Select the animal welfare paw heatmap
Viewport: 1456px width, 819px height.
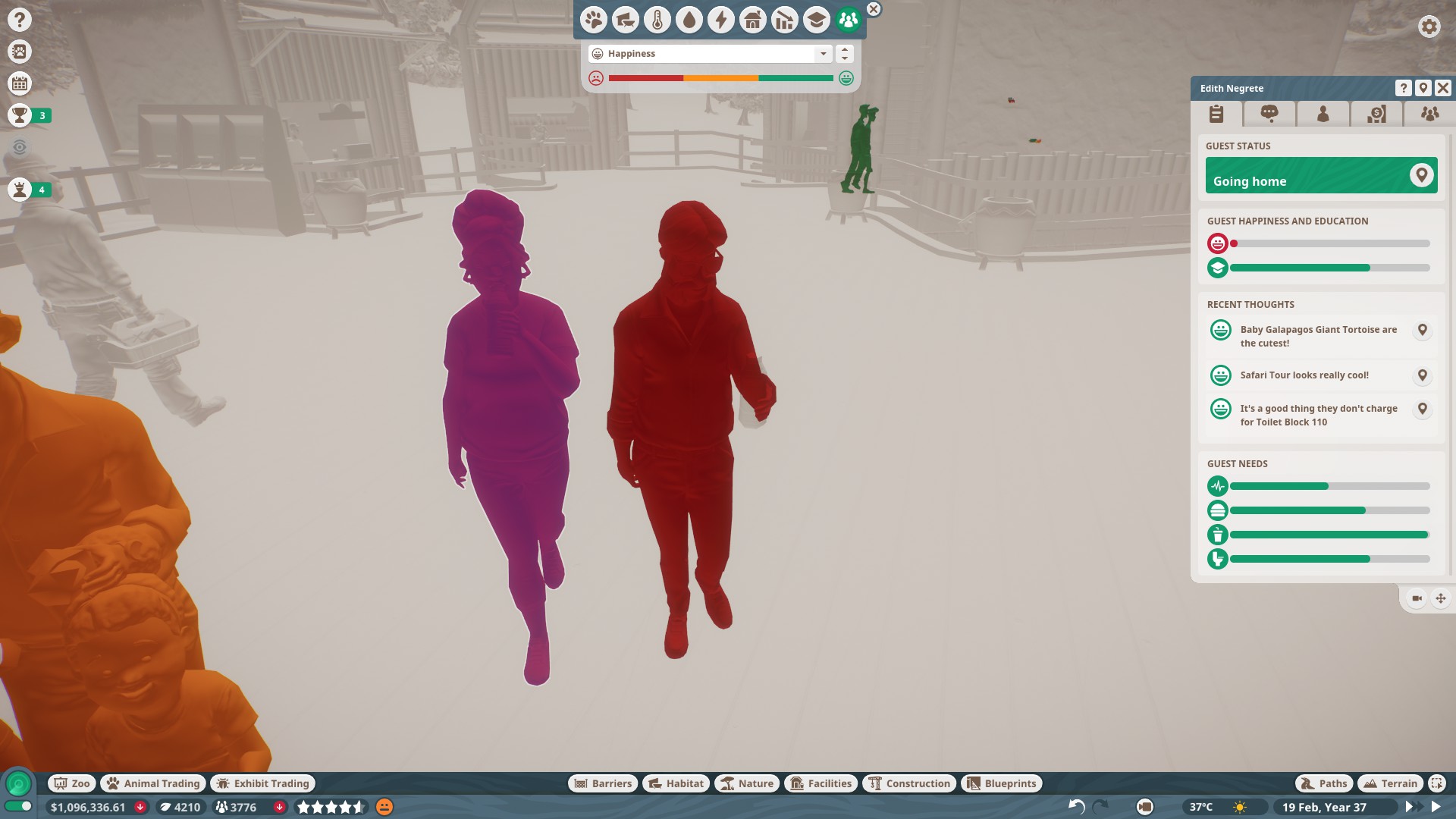594,20
